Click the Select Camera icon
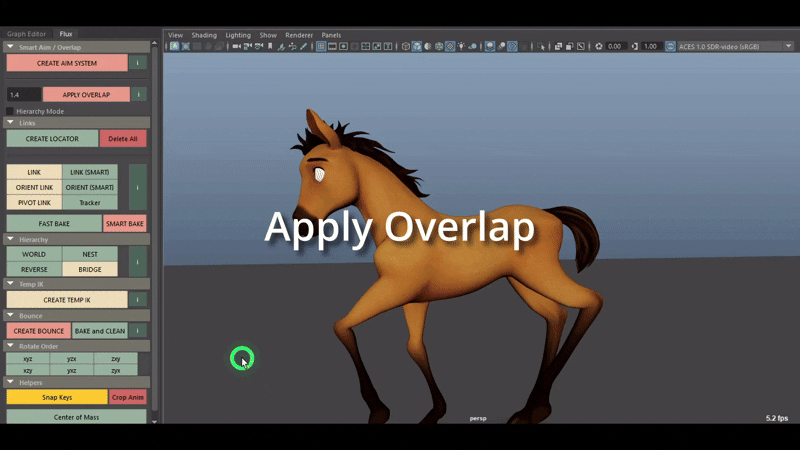 pyautogui.click(x=236, y=46)
